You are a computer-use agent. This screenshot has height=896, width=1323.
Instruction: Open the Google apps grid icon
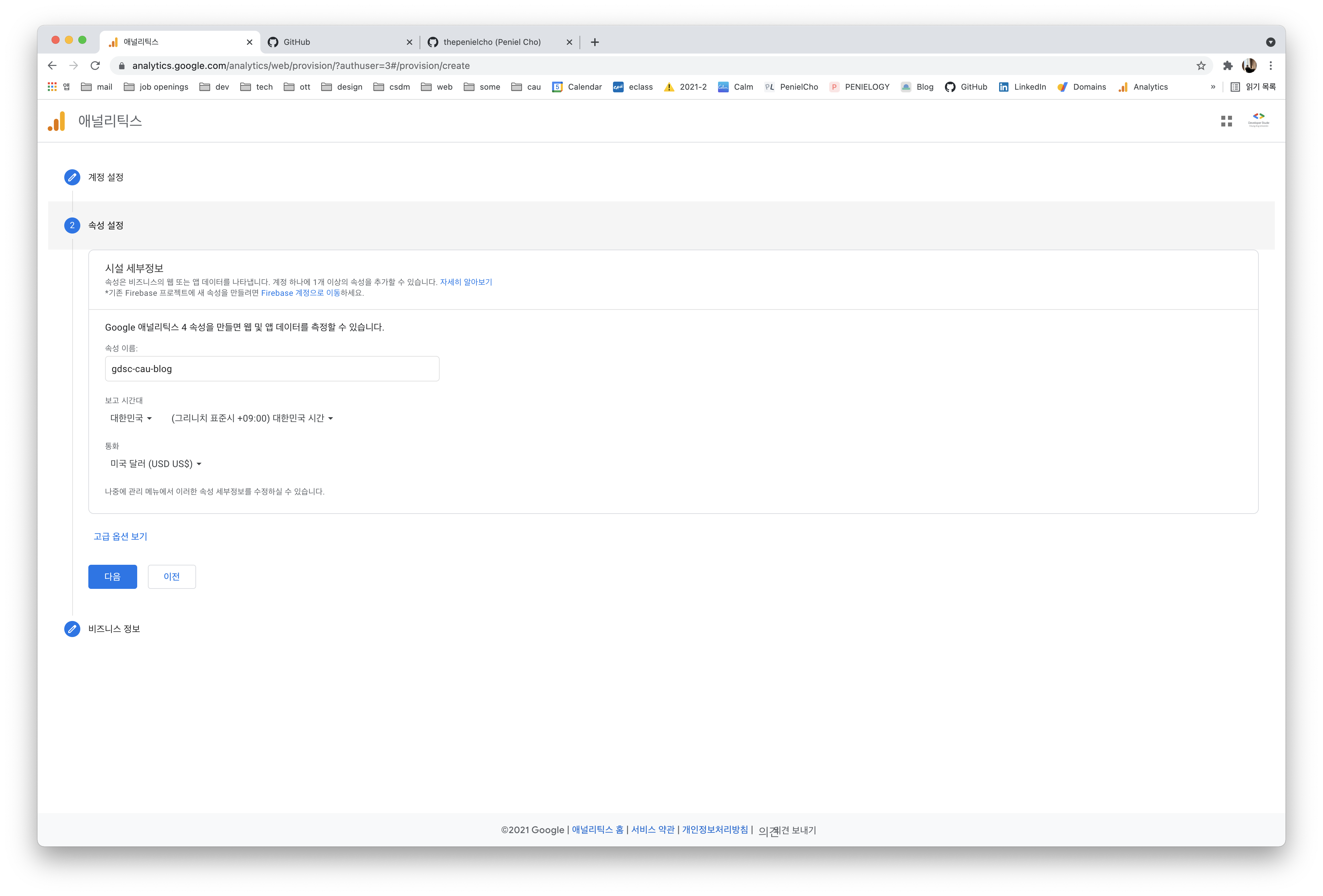pos(1226,121)
